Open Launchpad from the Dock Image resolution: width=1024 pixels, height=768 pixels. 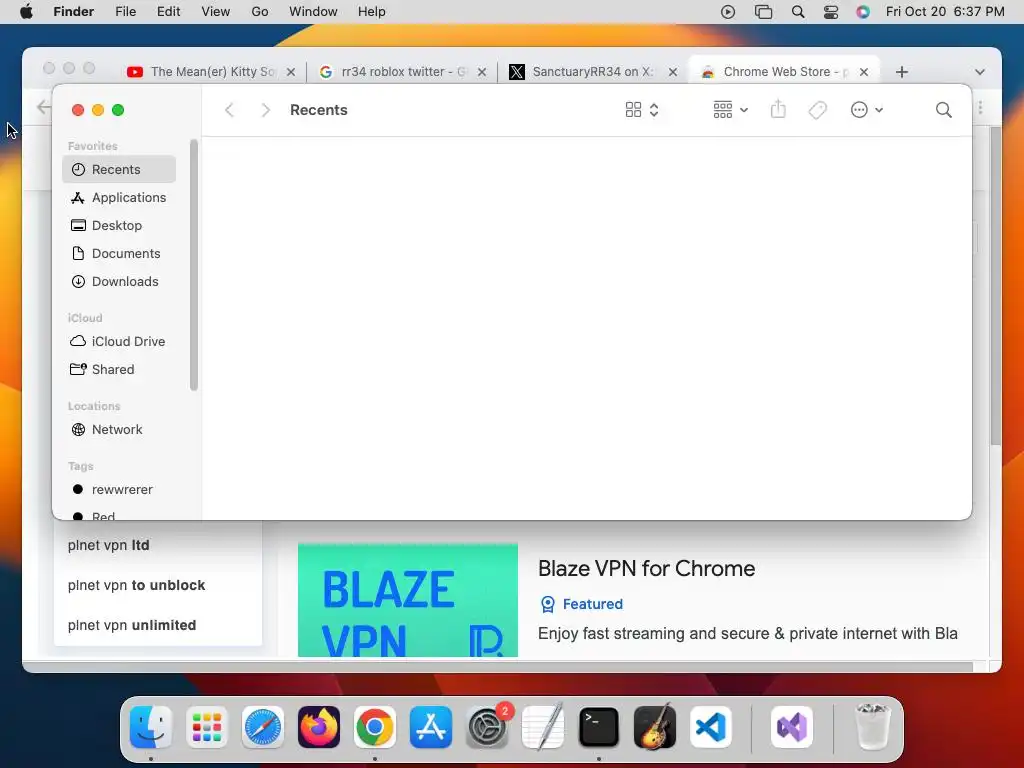[x=207, y=727]
